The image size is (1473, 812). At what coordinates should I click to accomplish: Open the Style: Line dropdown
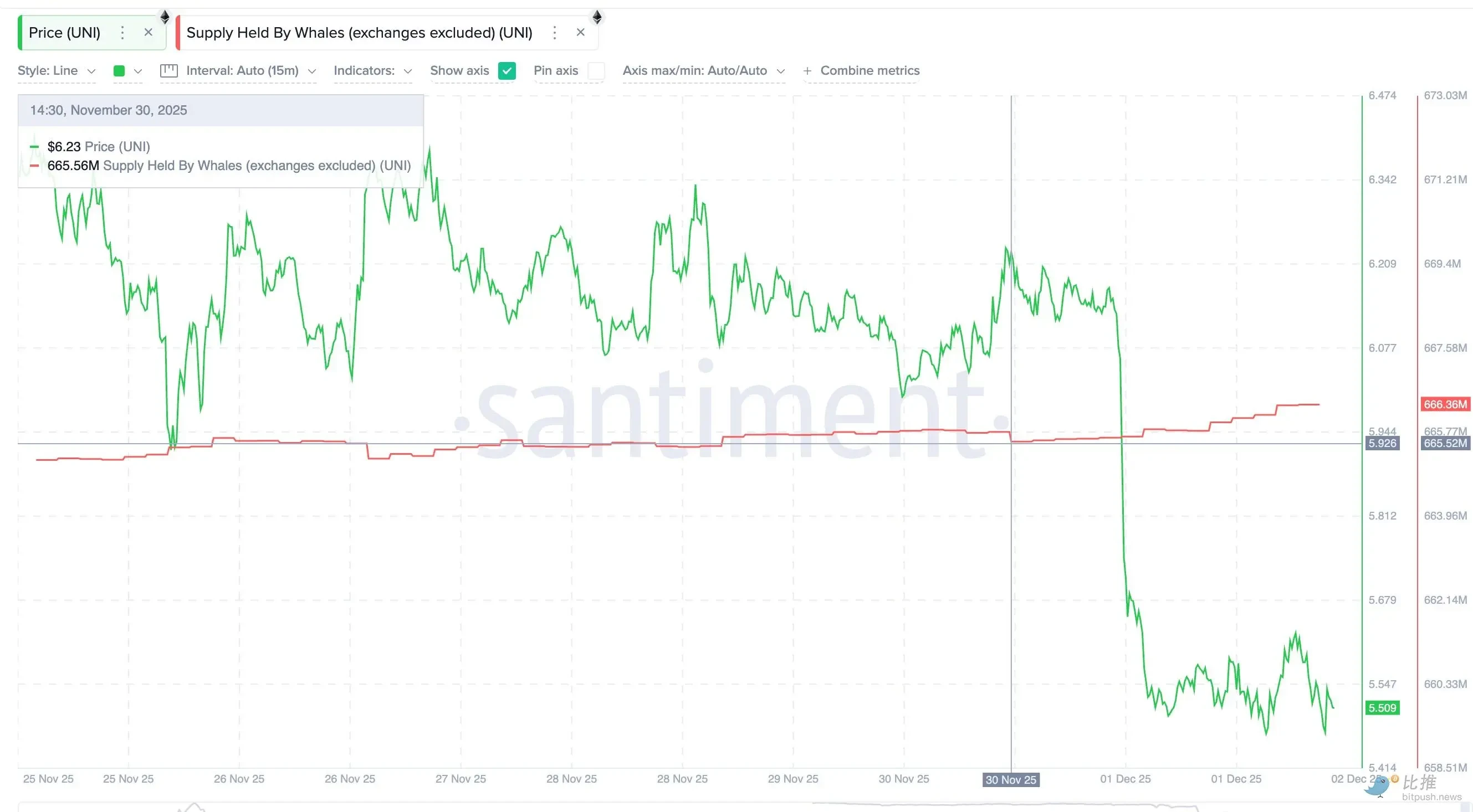click(x=56, y=70)
